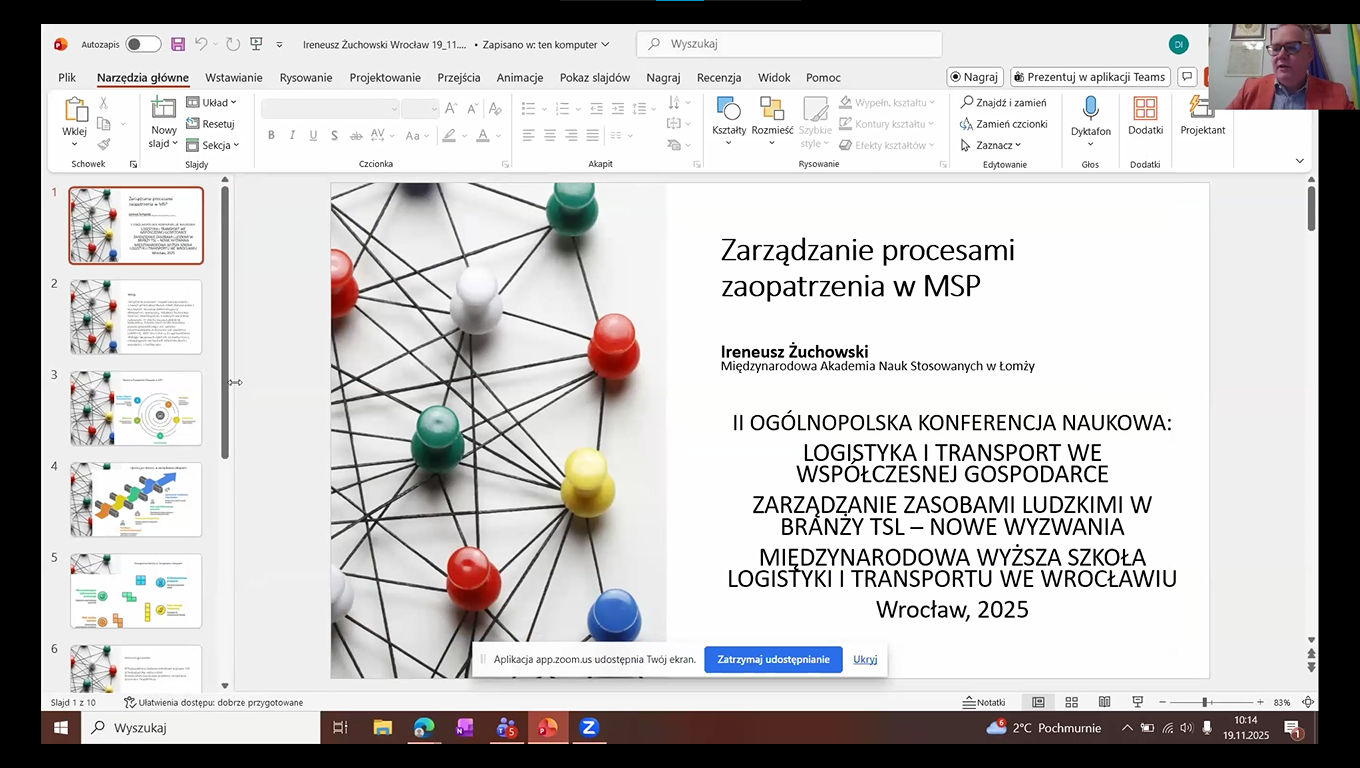Open the Wstawianie ribbon tab
The height and width of the screenshot is (768, 1360).
tap(234, 77)
